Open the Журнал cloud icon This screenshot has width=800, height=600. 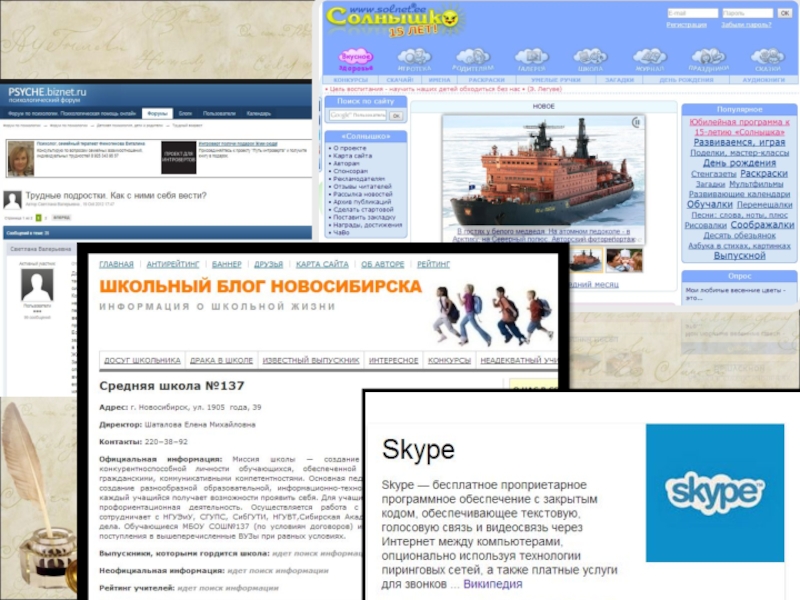tap(649, 60)
